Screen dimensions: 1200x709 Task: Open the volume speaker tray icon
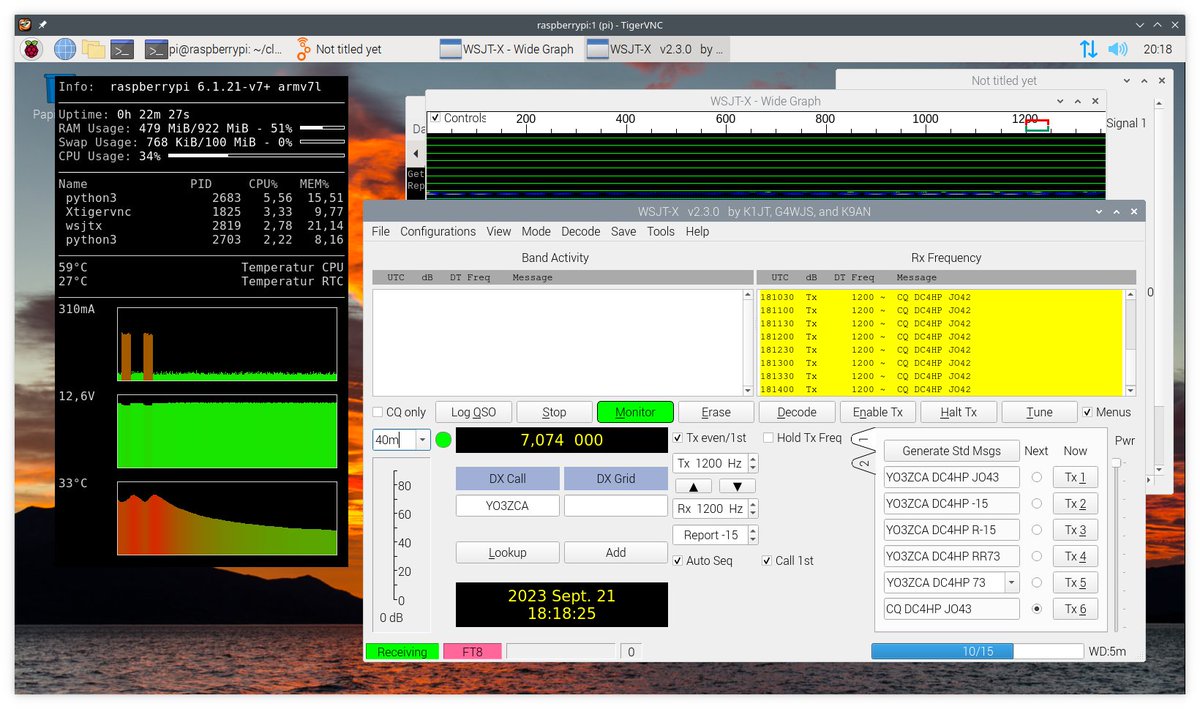pos(1117,49)
